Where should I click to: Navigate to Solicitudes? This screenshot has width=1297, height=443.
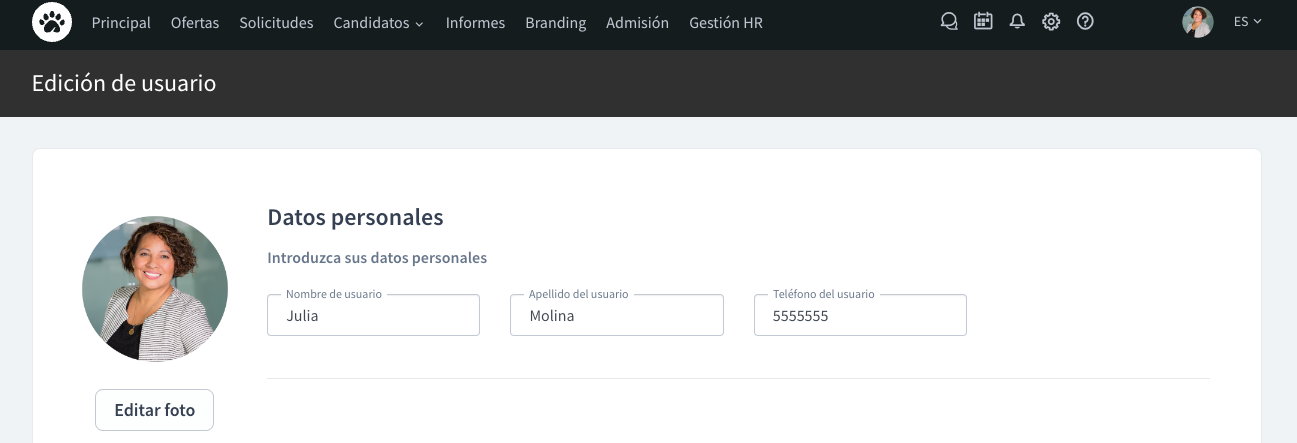tap(276, 22)
